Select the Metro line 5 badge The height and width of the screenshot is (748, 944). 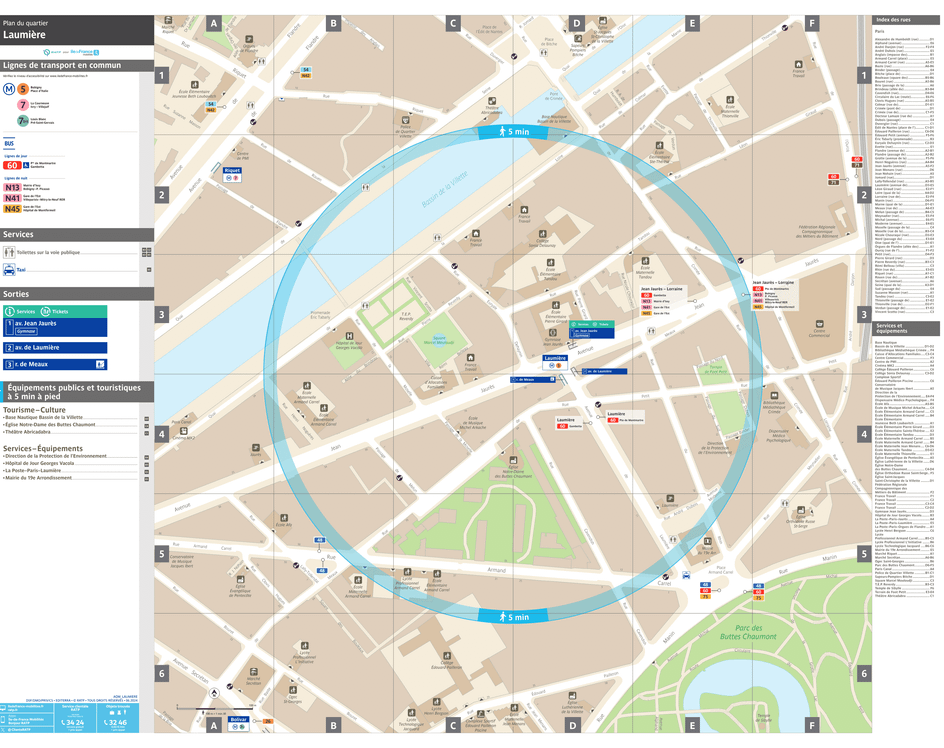(23, 89)
